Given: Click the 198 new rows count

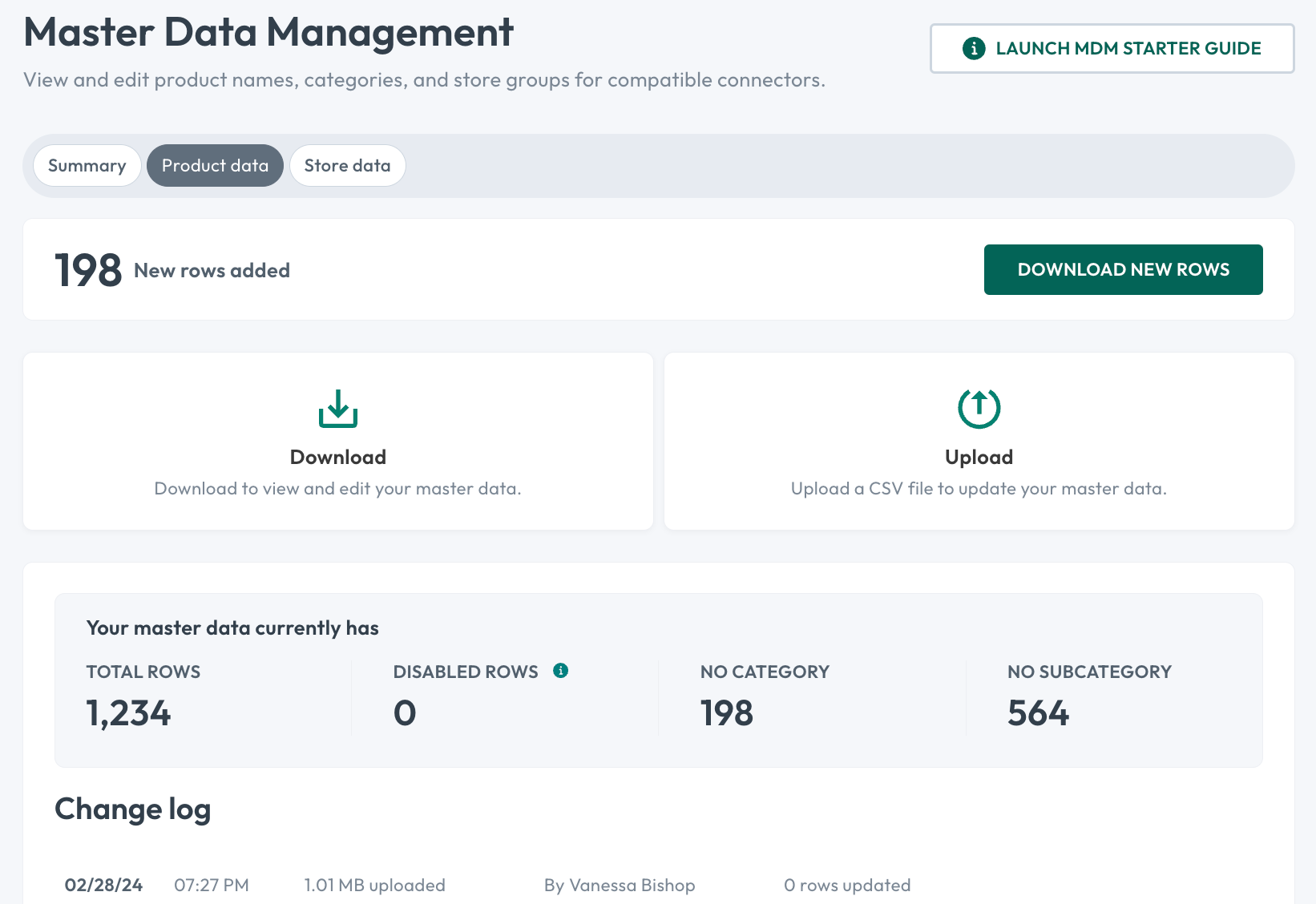Looking at the screenshot, I should pos(88,270).
